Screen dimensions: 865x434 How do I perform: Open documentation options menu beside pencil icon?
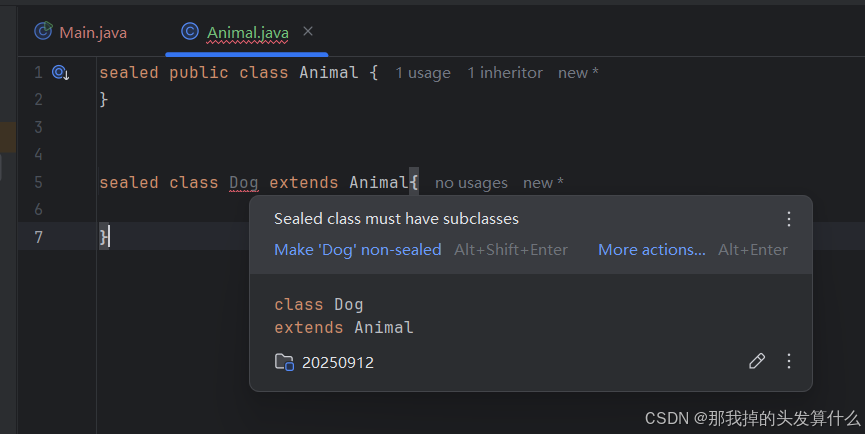pyautogui.click(x=789, y=361)
